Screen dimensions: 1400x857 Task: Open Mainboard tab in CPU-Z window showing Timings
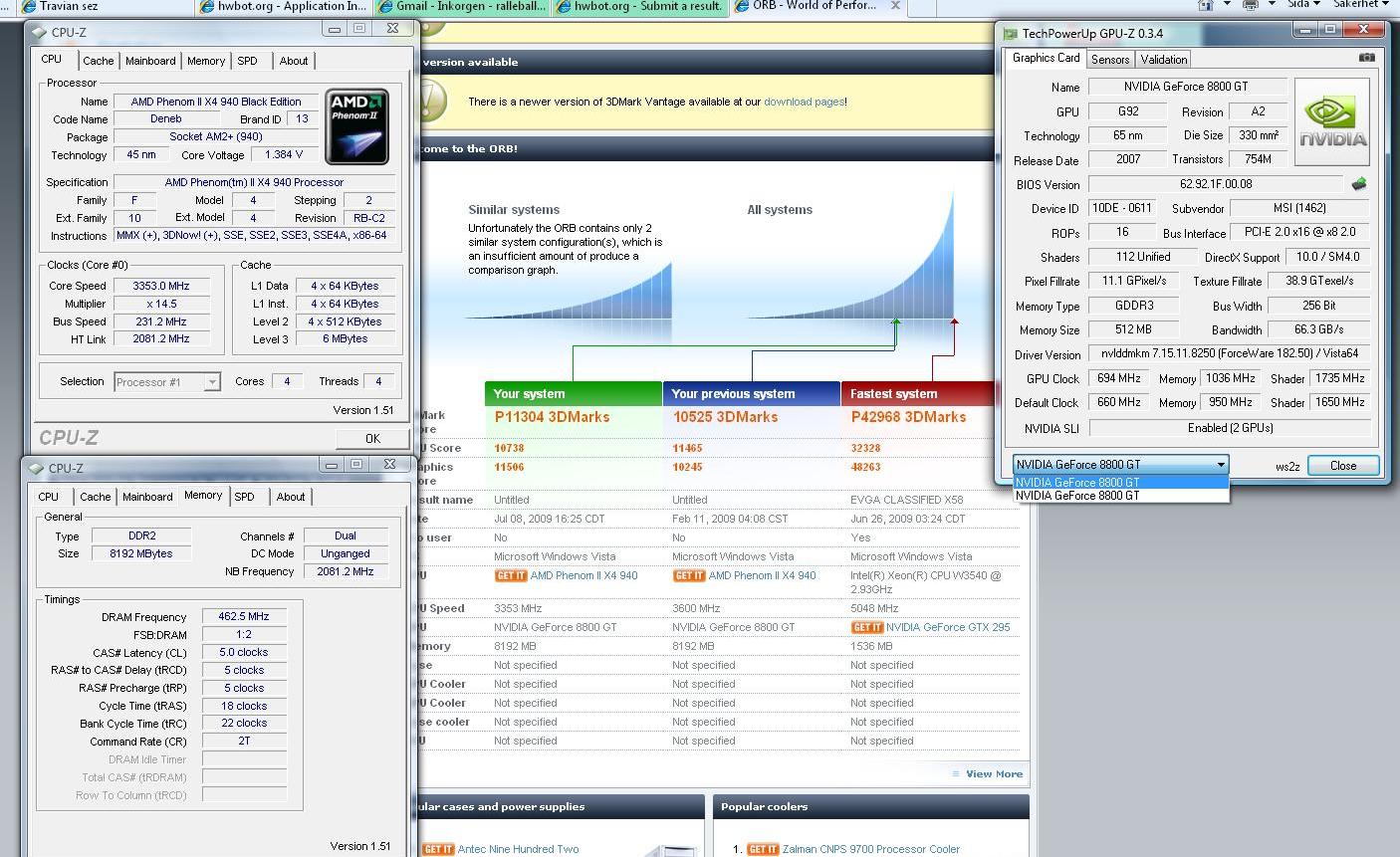pos(147,497)
